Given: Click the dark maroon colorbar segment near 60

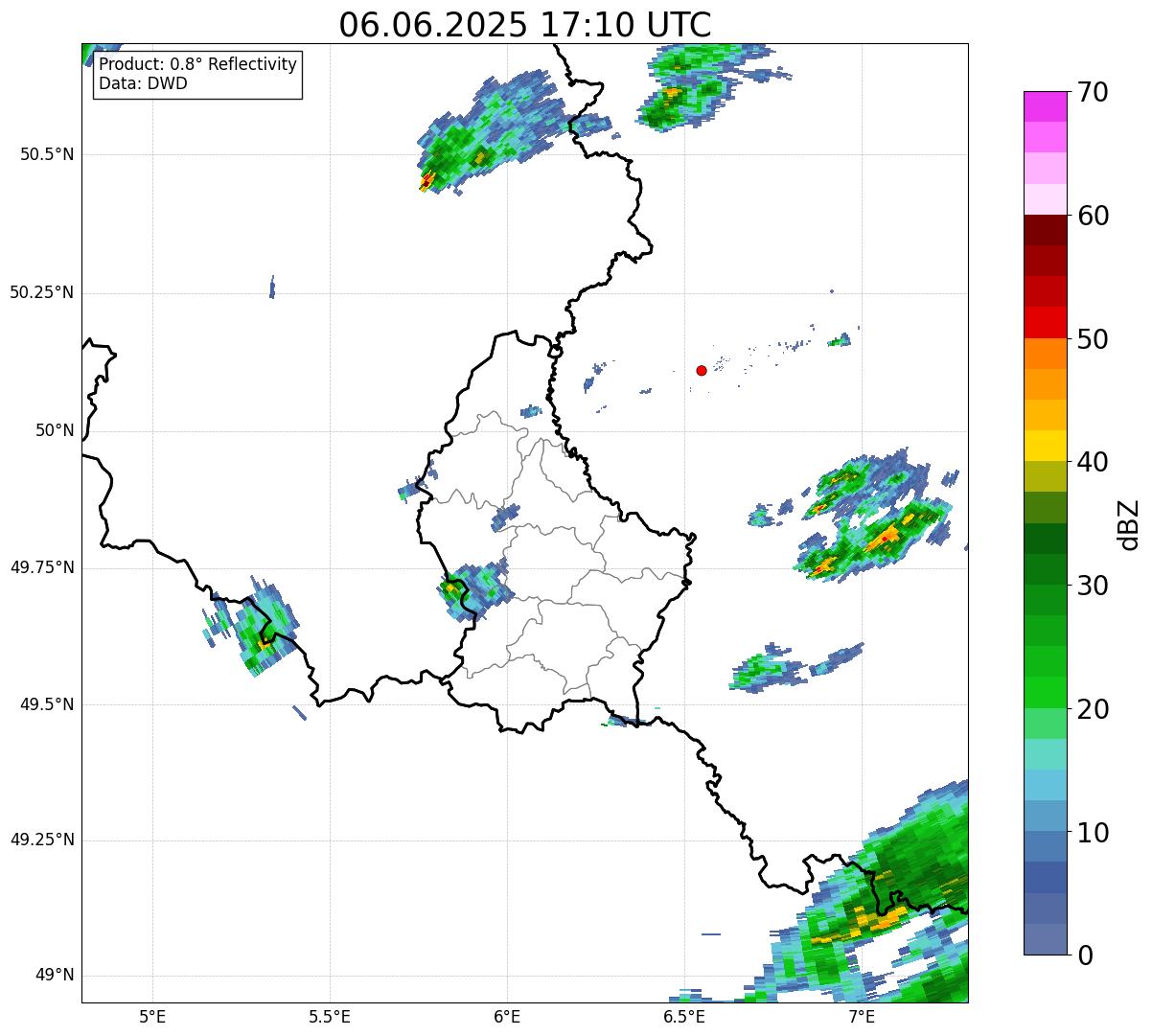Looking at the screenshot, I should [1046, 230].
